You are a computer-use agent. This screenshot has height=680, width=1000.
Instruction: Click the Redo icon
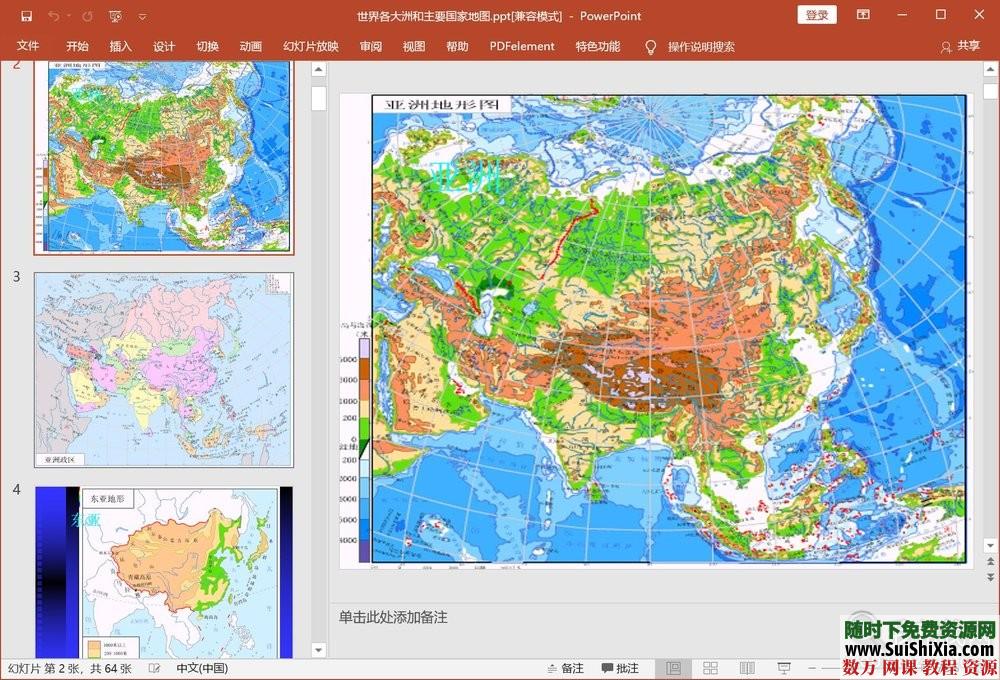tap(88, 16)
